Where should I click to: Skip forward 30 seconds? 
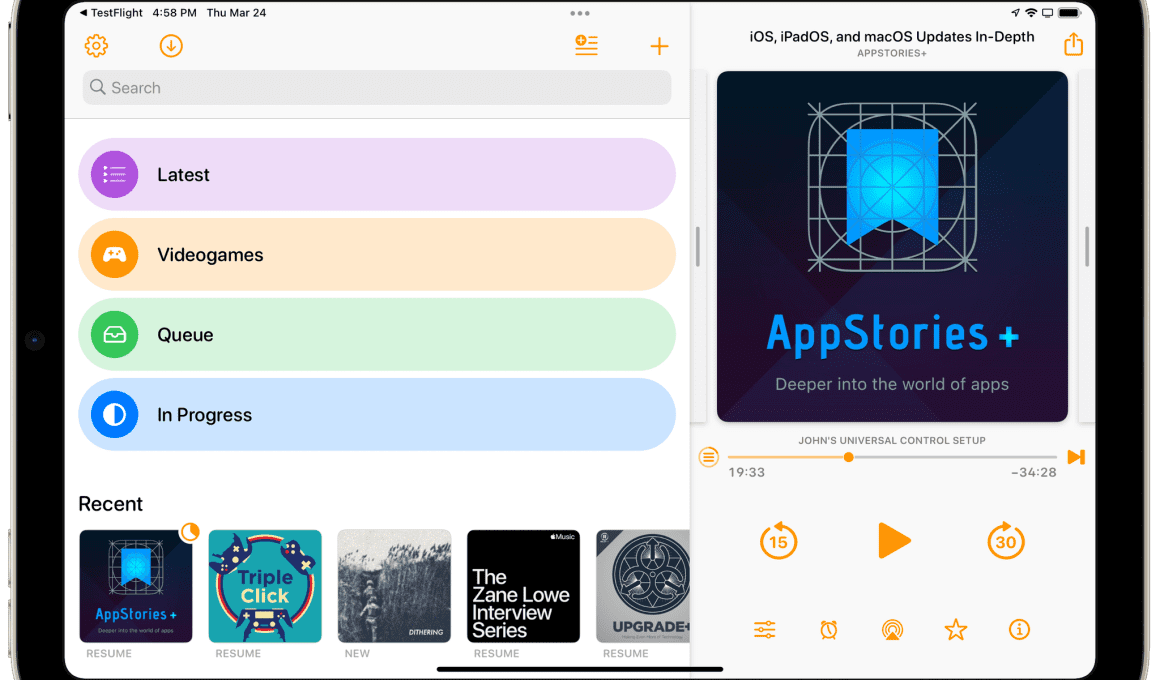point(1005,541)
